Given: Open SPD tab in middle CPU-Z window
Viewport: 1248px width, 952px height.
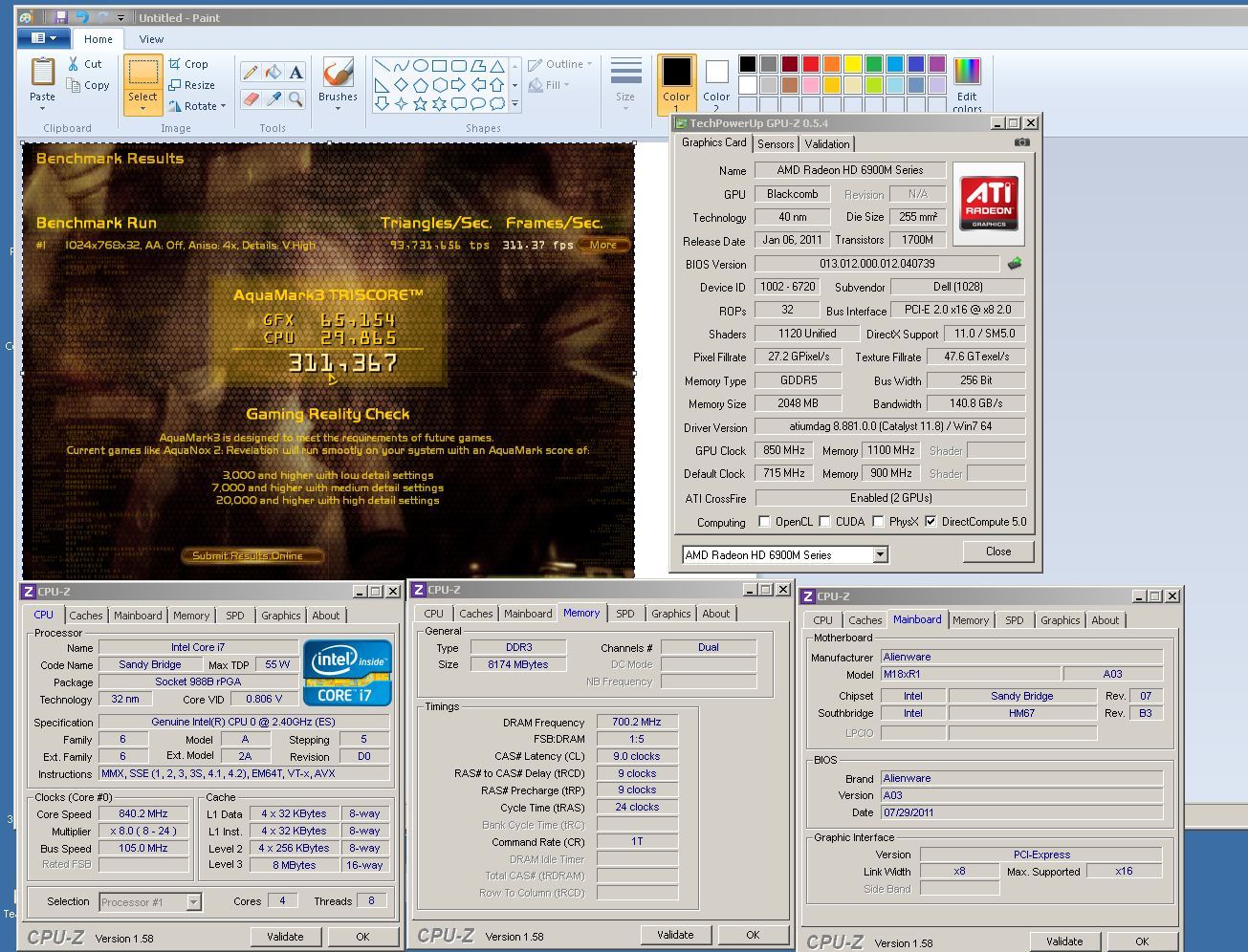Looking at the screenshot, I should (624, 614).
